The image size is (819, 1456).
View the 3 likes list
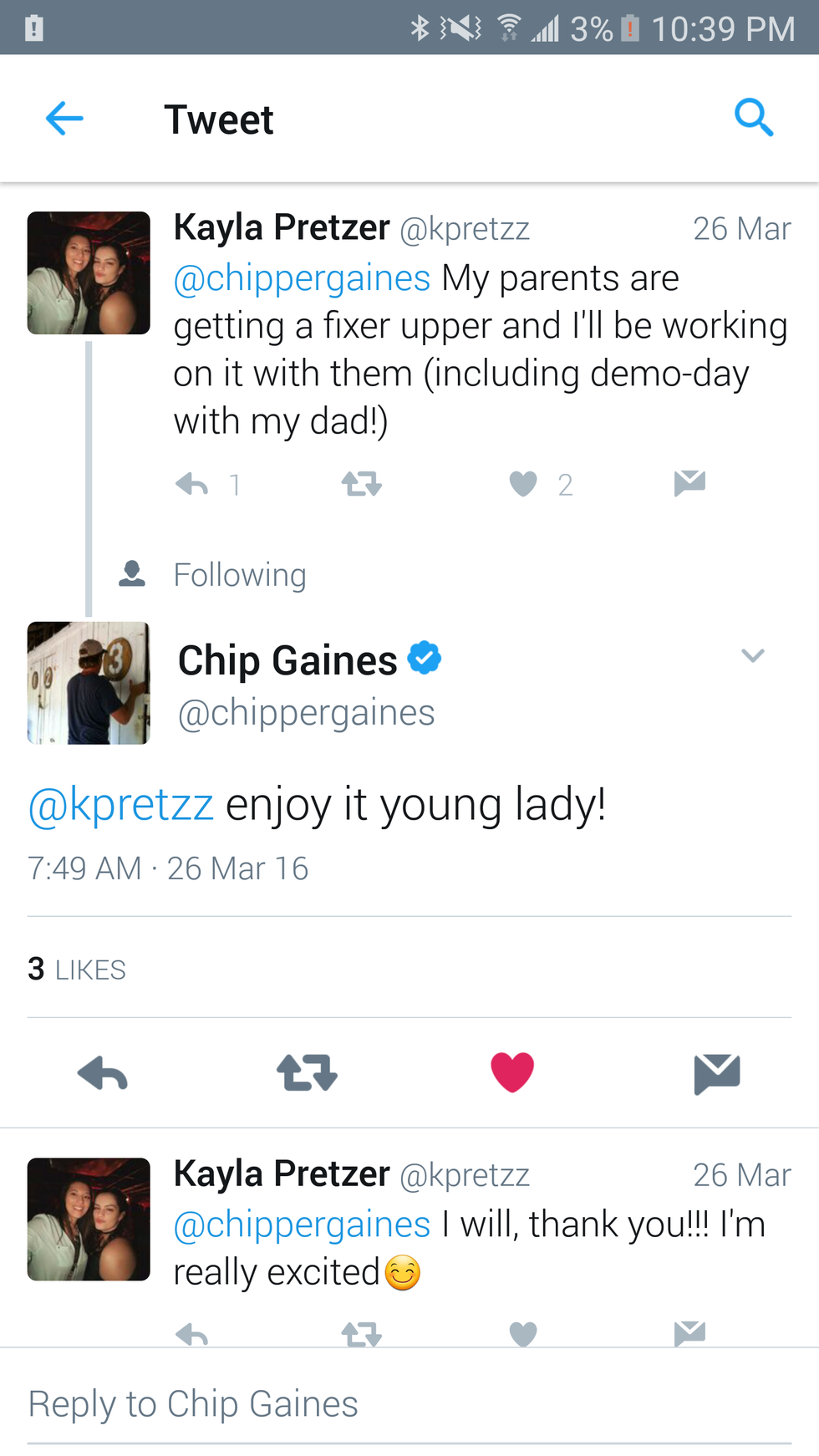click(x=77, y=970)
